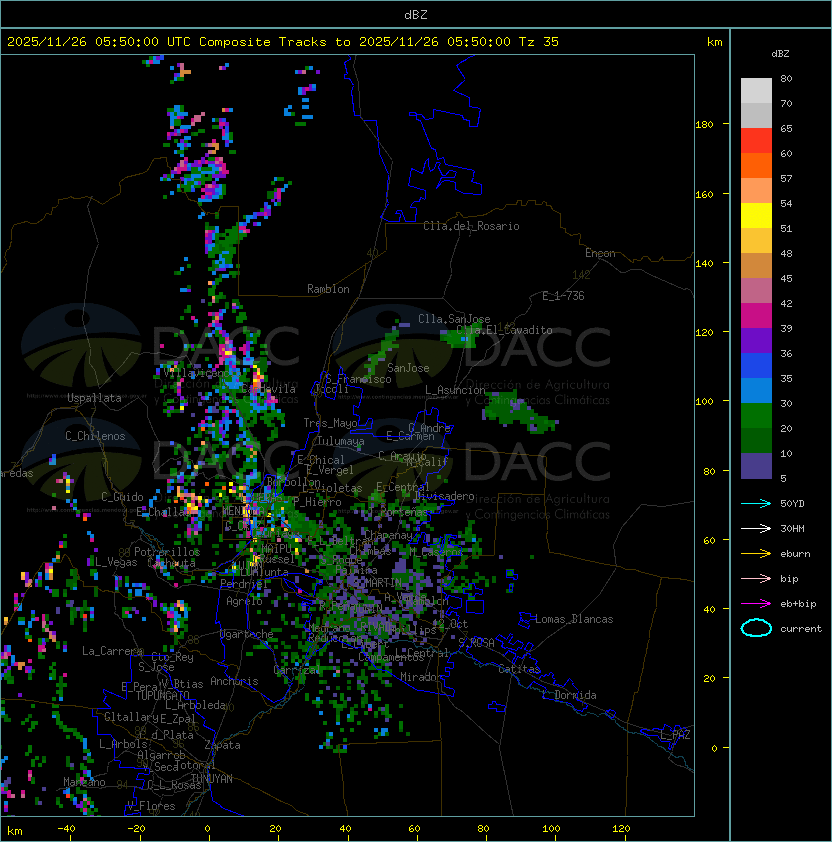Pick the light blue 30 dBZ swatch
This screenshot has height=842, width=832.
click(756, 391)
